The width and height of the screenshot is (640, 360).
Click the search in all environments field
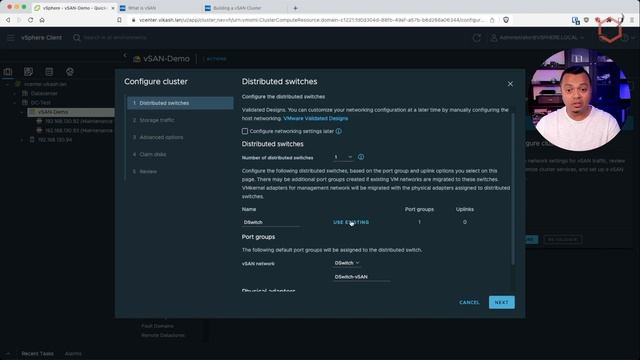(x=115, y=38)
